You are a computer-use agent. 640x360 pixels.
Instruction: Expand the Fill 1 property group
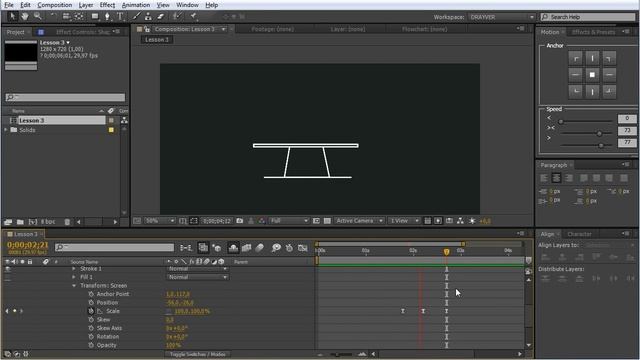coord(74,277)
